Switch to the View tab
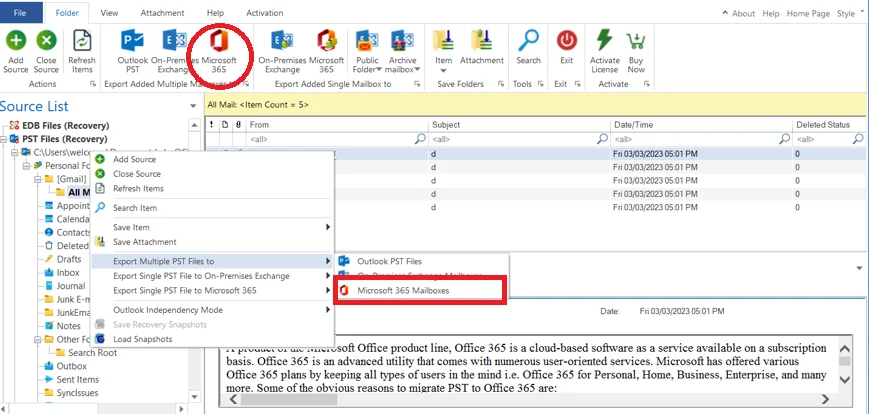This screenshot has width=869, height=414. [109, 13]
